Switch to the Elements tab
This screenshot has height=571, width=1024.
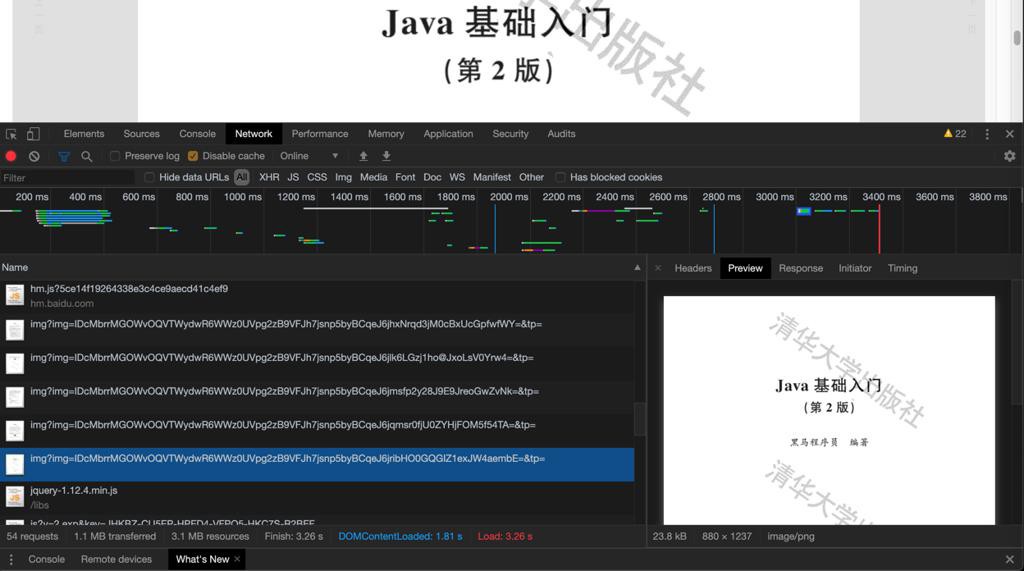click(84, 134)
